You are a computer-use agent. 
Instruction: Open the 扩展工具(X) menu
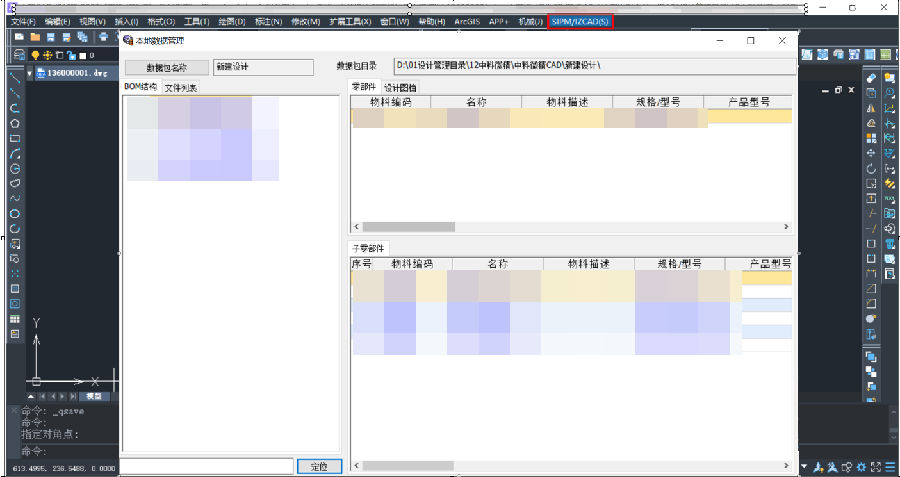(350, 22)
